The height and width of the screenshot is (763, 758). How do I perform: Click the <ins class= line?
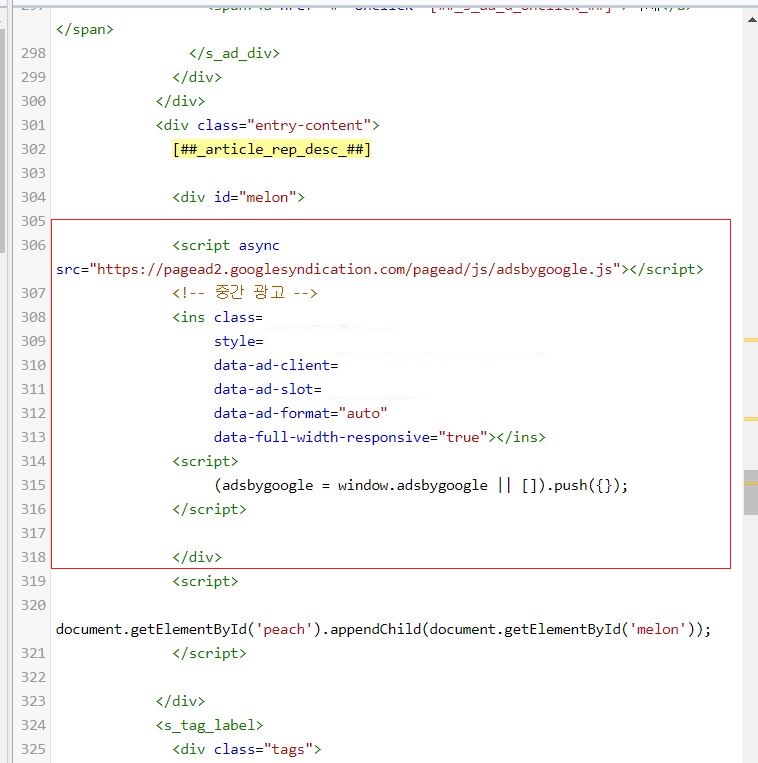click(217, 317)
